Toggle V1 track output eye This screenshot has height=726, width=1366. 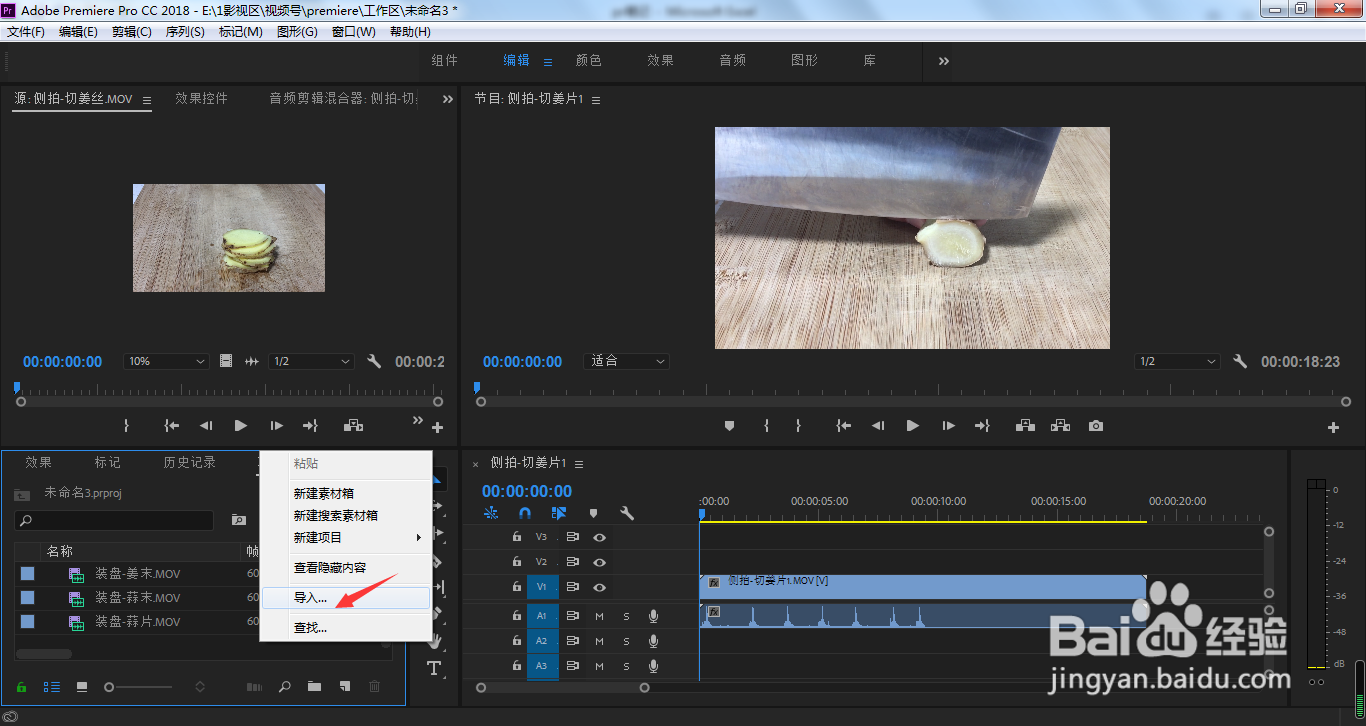pyautogui.click(x=600, y=587)
